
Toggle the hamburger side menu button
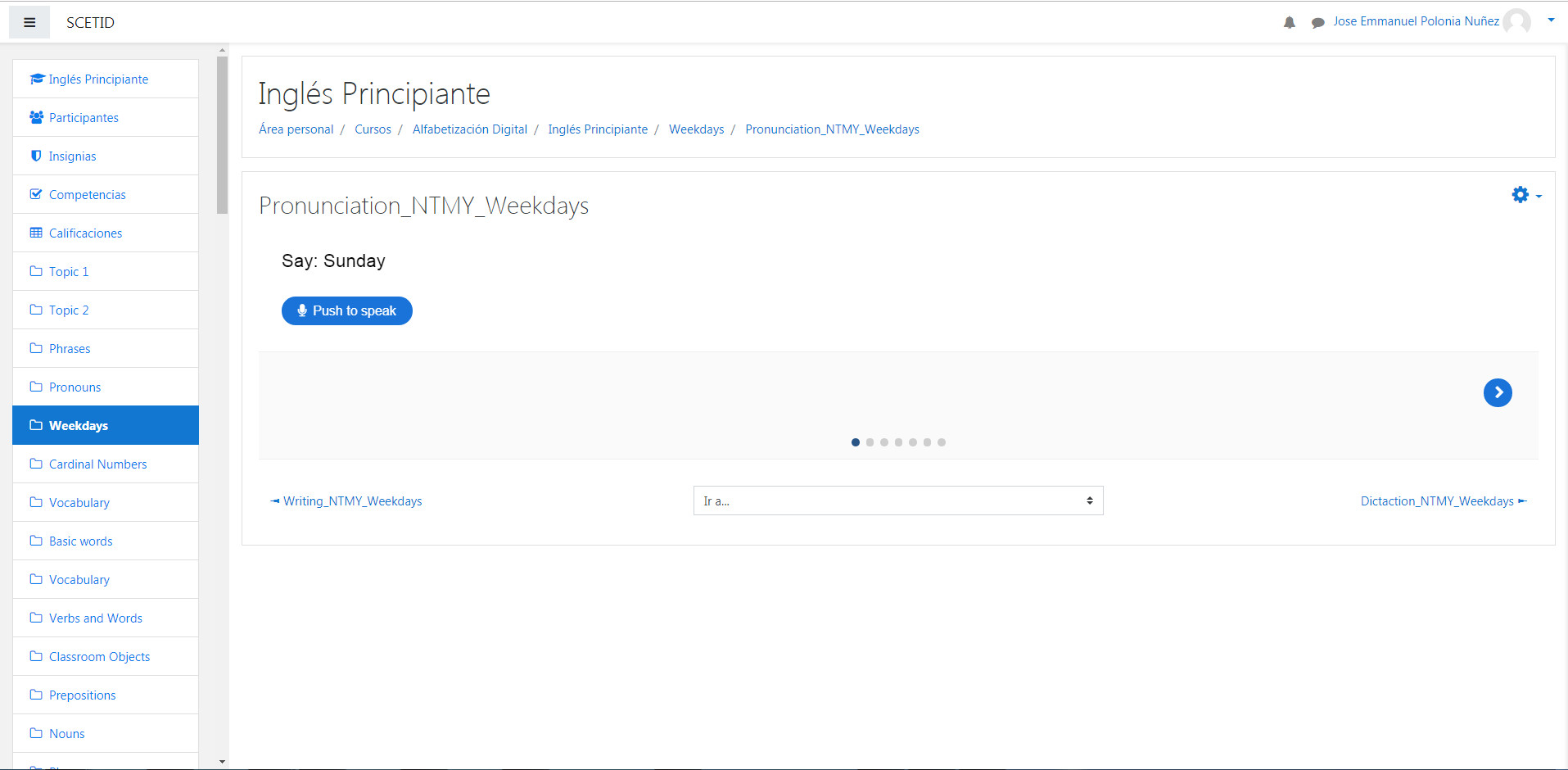point(29,22)
